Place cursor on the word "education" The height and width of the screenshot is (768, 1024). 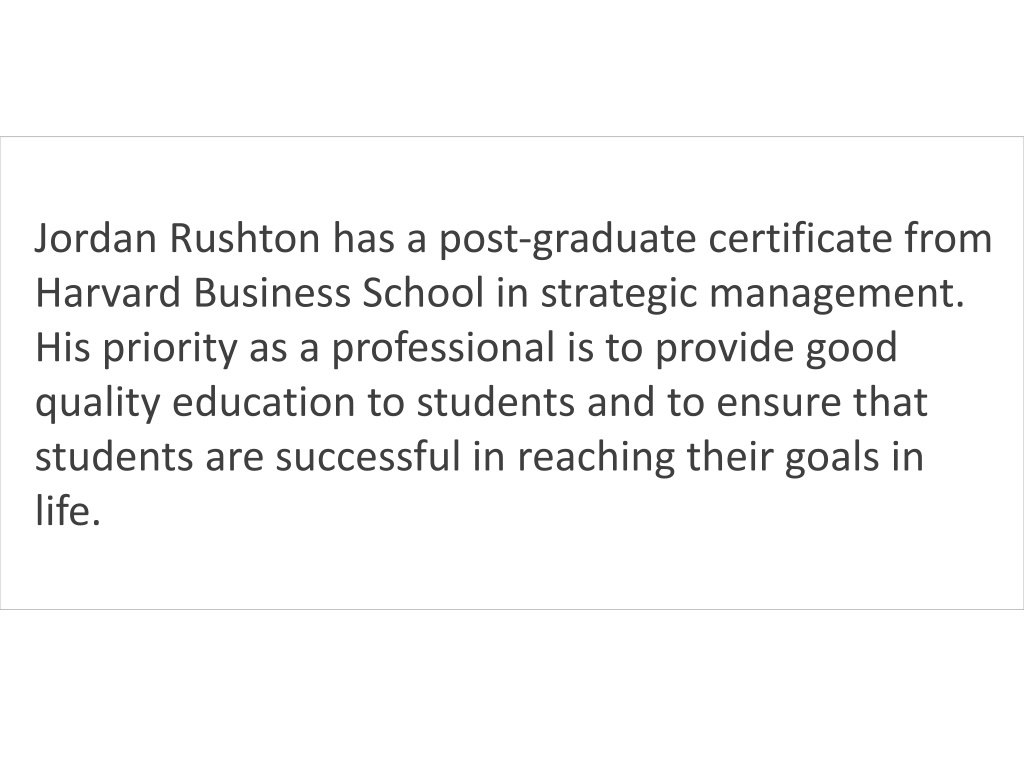(264, 402)
